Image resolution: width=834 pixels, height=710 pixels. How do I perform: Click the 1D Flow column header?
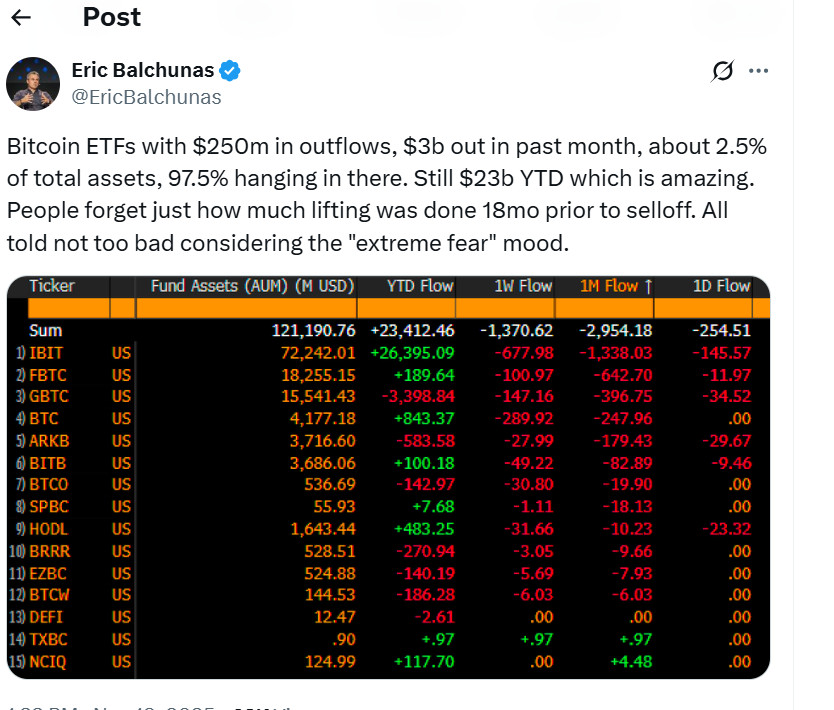(x=721, y=286)
